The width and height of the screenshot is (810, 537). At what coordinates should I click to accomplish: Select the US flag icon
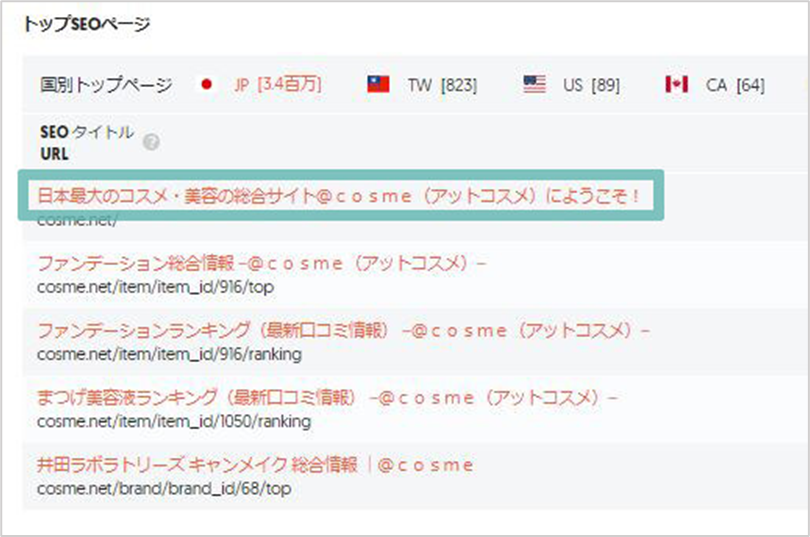click(x=534, y=84)
